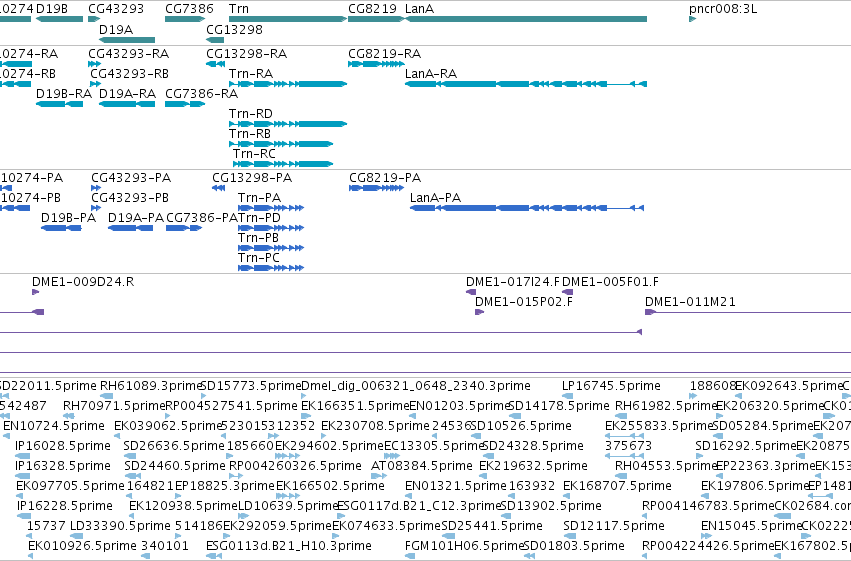The height and width of the screenshot is (561, 851).
Task: Click the EK219632.5prime EST label
Action: tap(534, 466)
